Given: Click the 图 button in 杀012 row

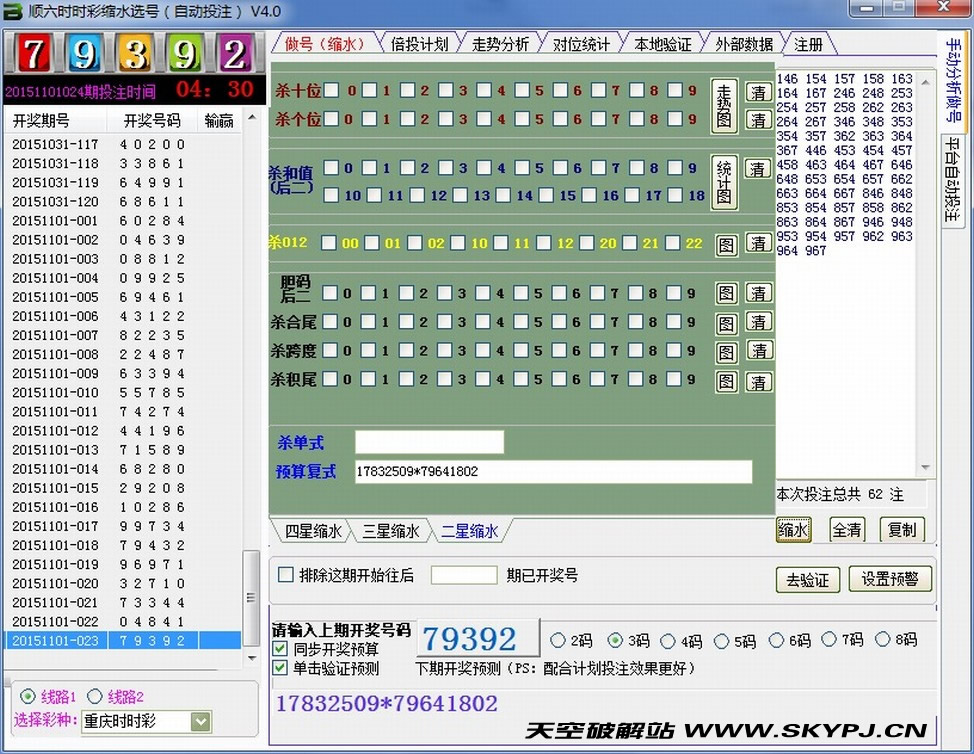Looking at the screenshot, I should point(726,244).
